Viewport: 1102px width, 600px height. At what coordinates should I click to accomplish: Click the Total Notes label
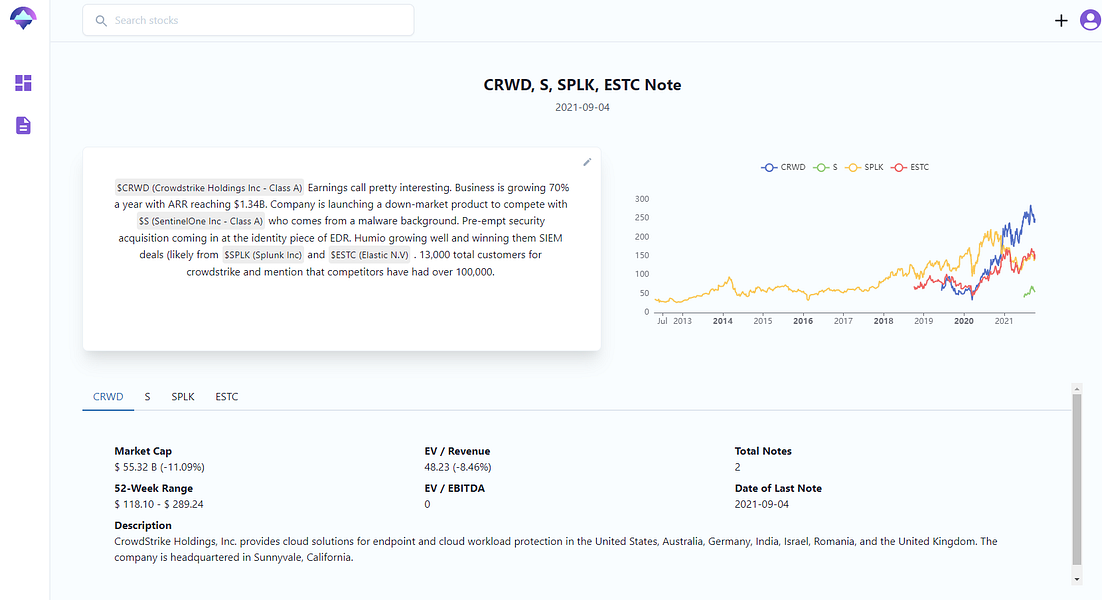click(763, 451)
